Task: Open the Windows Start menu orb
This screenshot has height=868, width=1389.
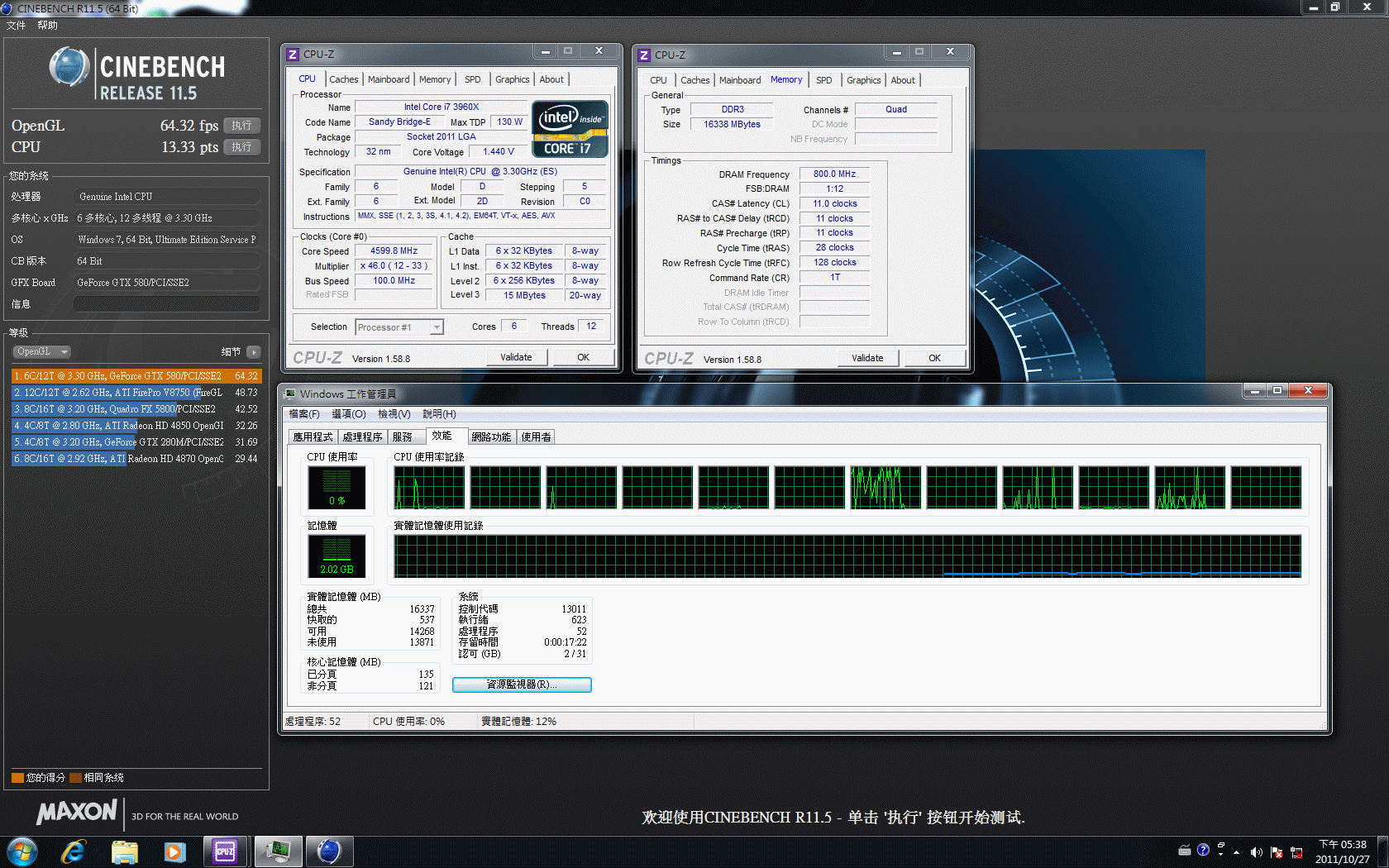Action: coord(22,851)
